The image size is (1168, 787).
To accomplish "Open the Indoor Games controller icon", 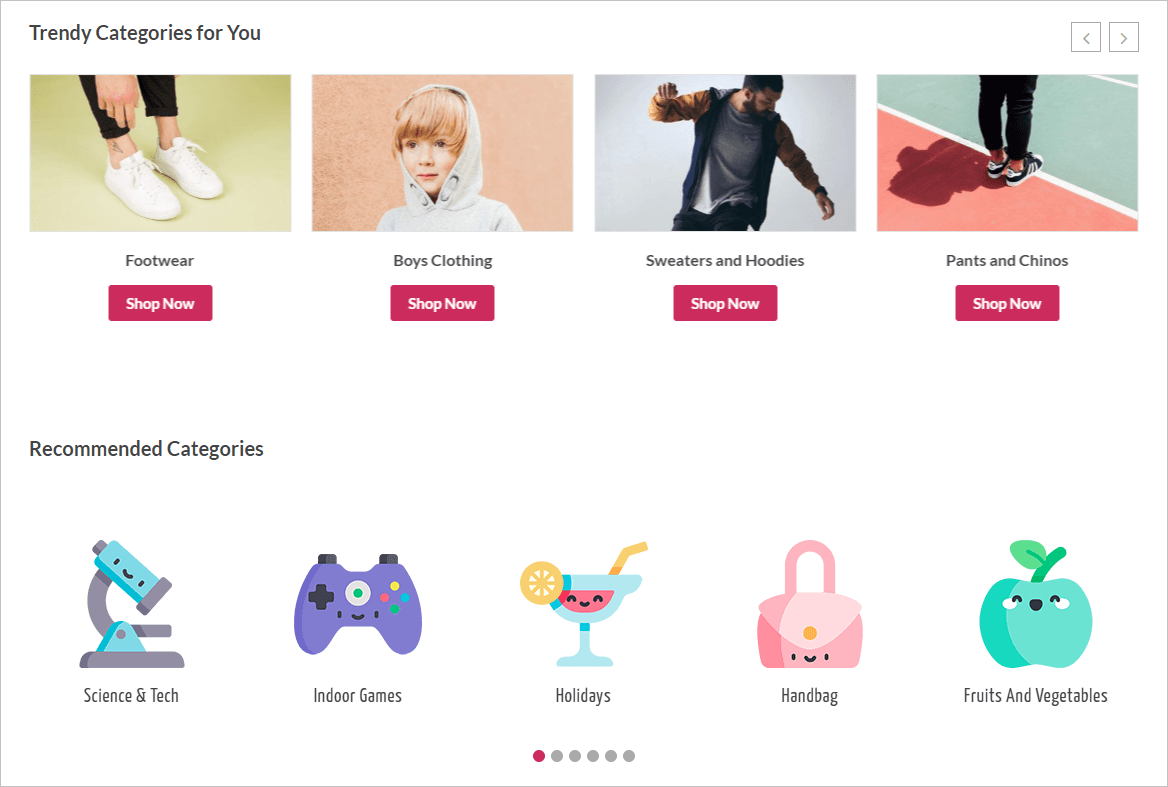I will coord(358,604).
